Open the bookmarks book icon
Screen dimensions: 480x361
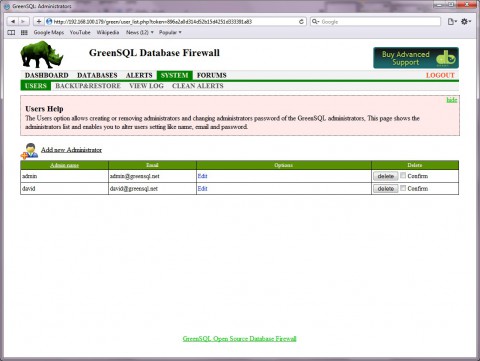pyautogui.click(x=11, y=32)
